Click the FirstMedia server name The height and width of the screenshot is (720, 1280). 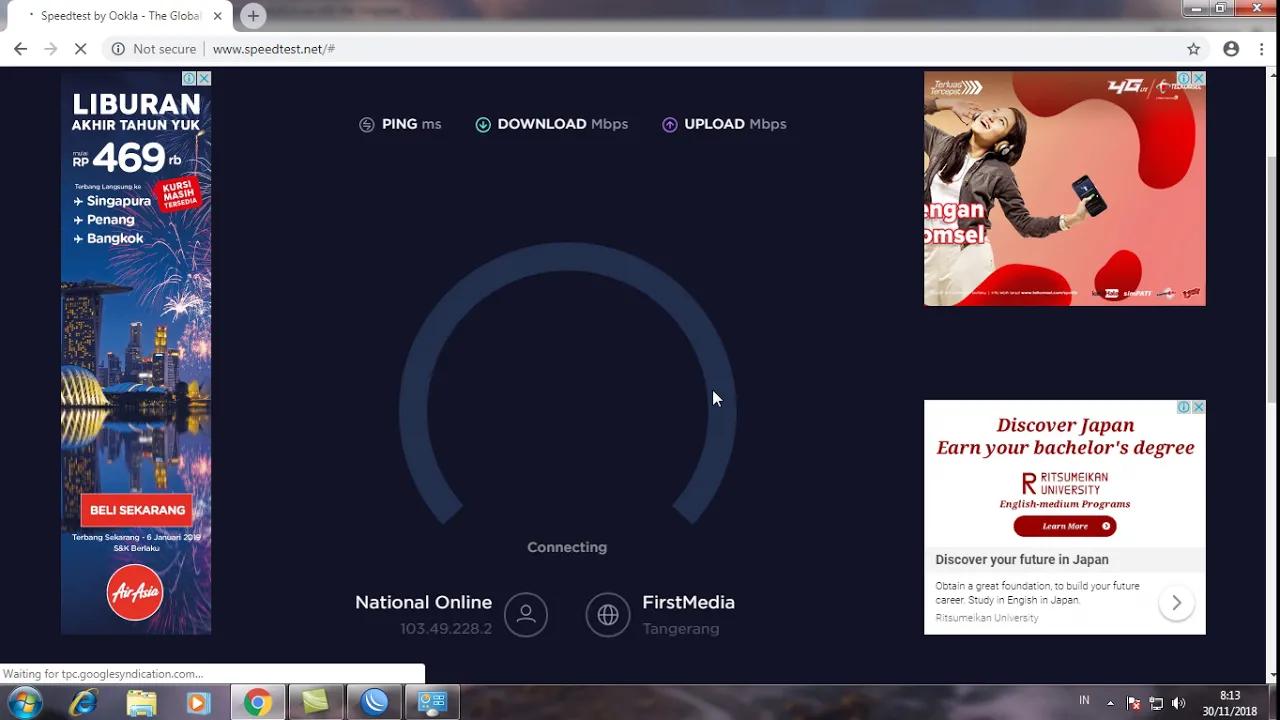coord(688,602)
